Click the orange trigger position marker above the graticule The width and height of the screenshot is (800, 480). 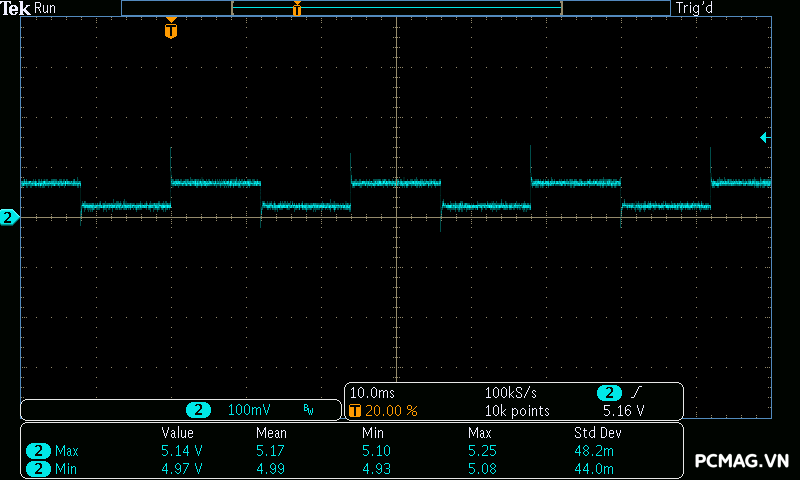[x=171, y=30]
